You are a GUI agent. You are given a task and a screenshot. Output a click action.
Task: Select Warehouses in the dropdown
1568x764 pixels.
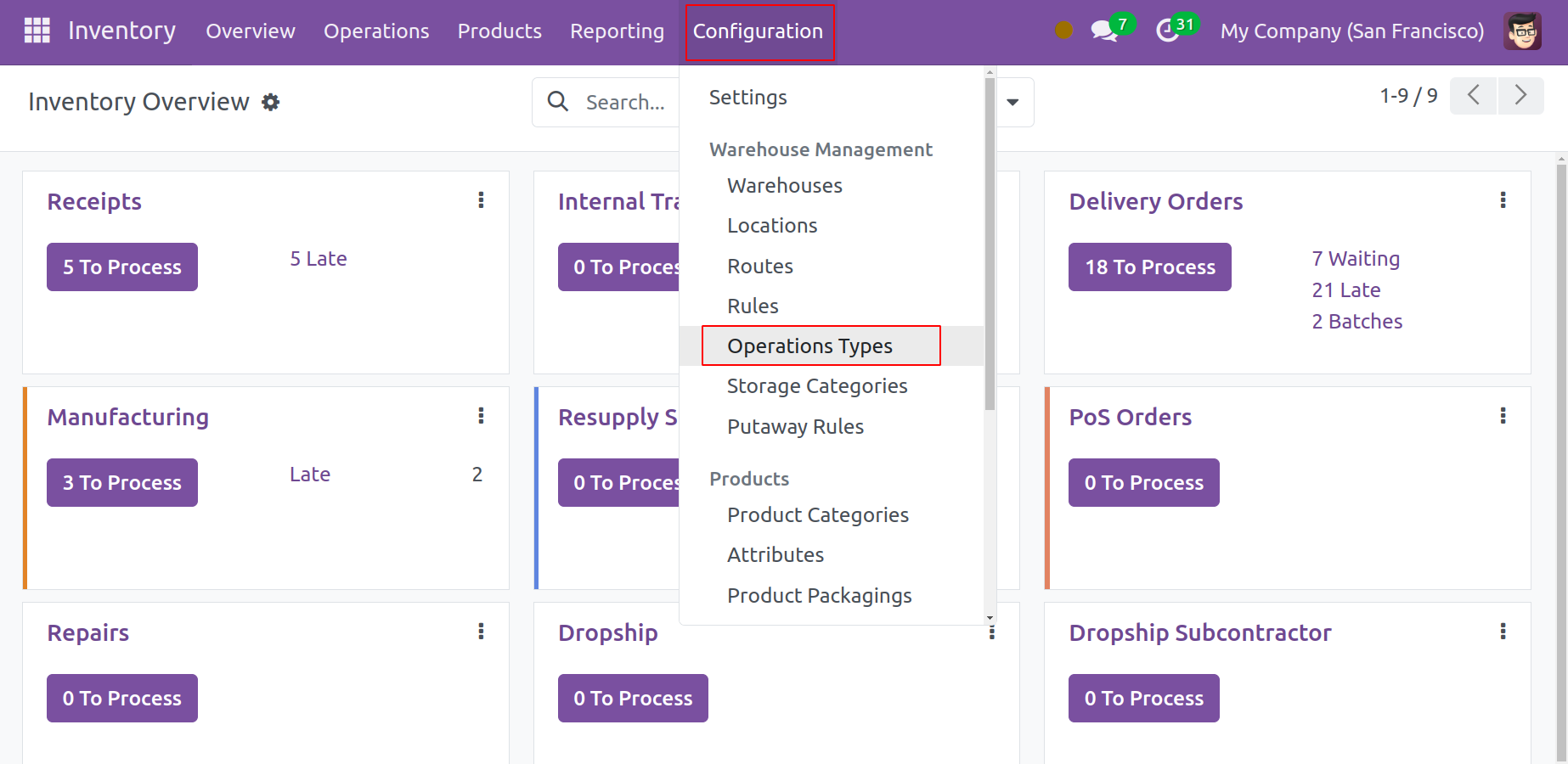tap(785, 186)
